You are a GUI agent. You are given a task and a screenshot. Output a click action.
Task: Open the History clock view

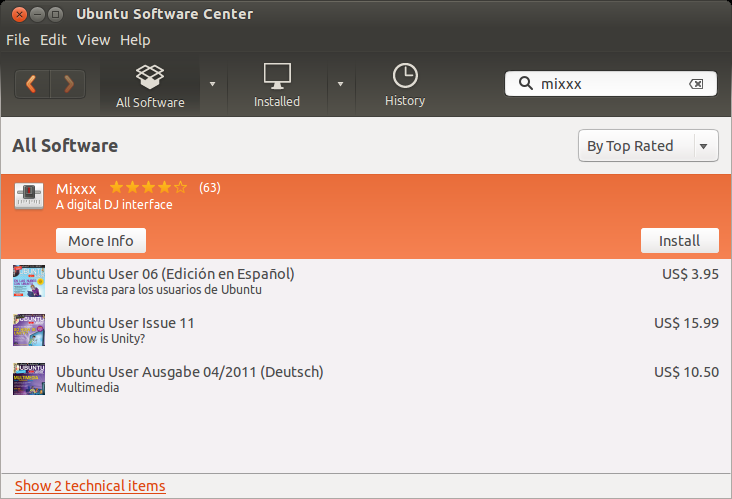coord(405,86)
